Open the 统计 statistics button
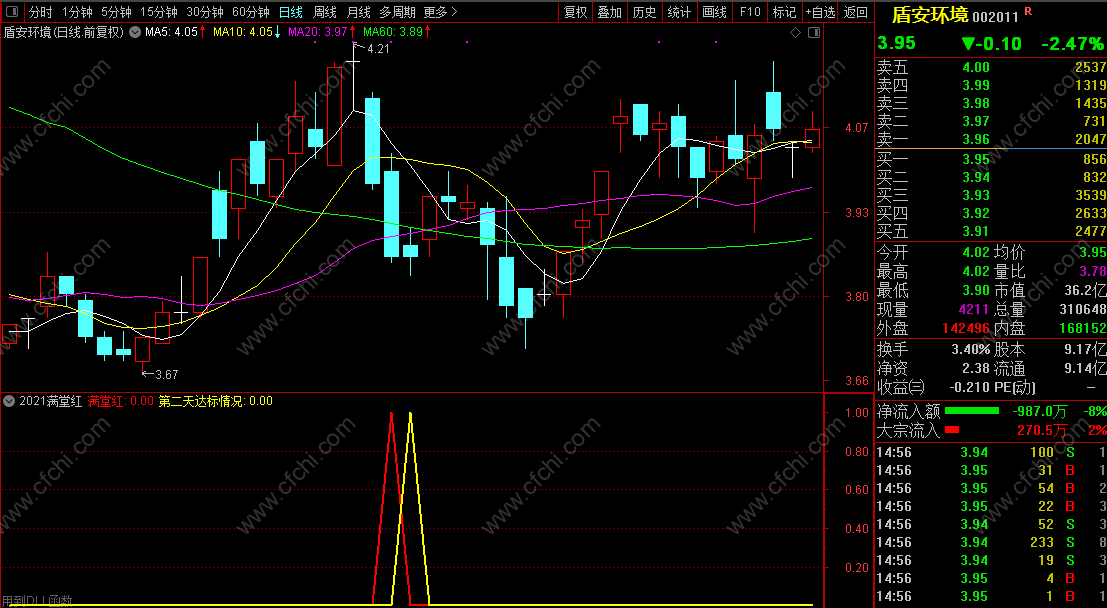The width and height of the screenshot is (1107, 608). click(x=679, y=12)
